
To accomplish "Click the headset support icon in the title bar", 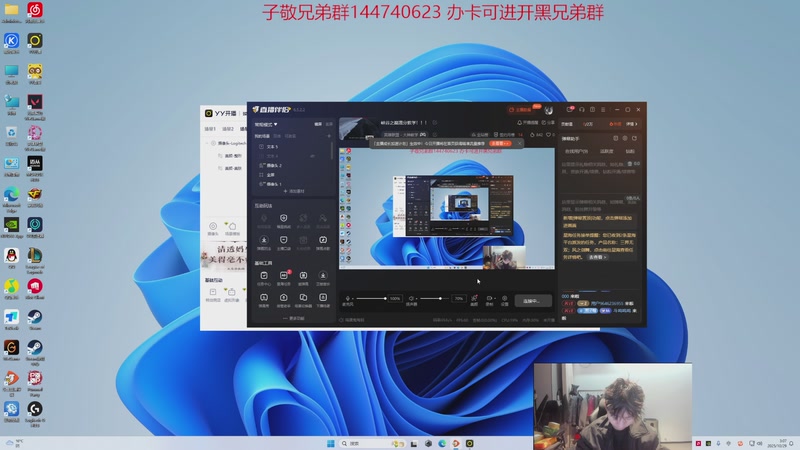I will point(582,110).
